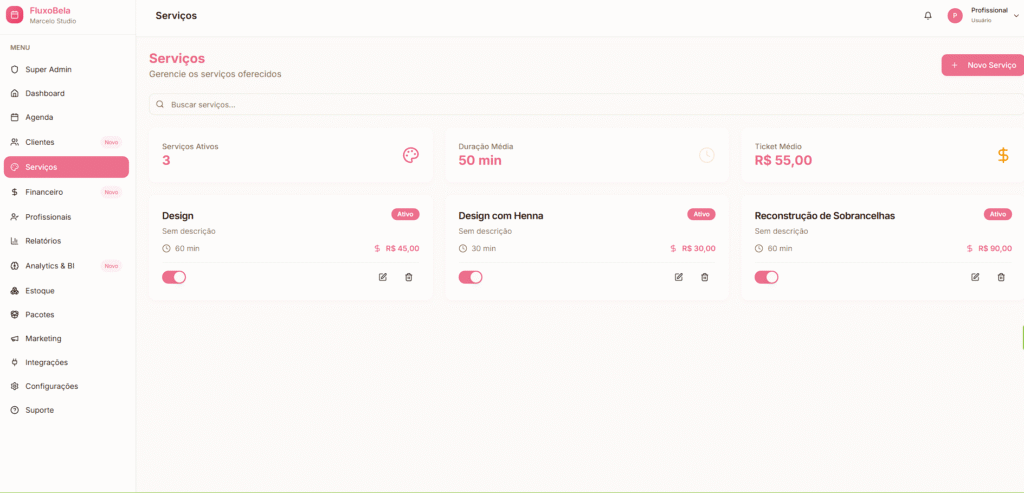Screen dimensions: 1024x493
Task: Click the palette icon in Serviços Ativos card
Action: click(x=410, y=155)
